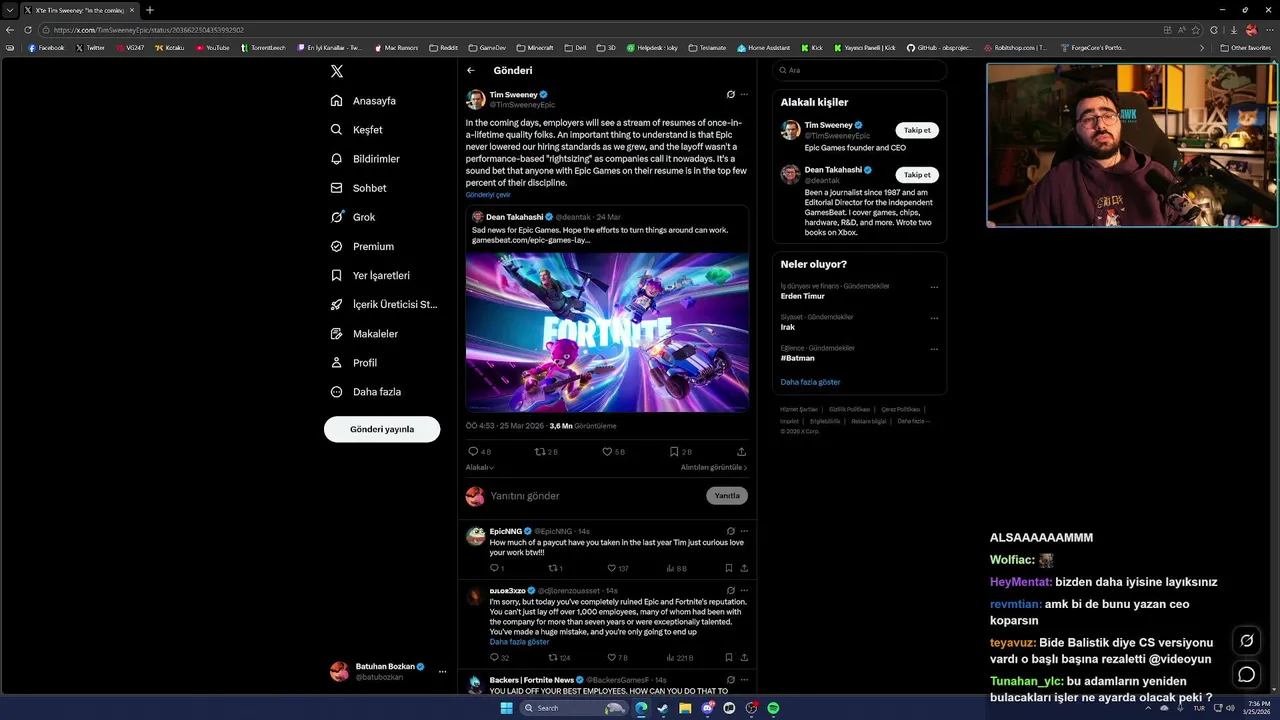
Task: Share the main Tim Sweeney post
Action: pyautogui.click(x=741, y=452)
